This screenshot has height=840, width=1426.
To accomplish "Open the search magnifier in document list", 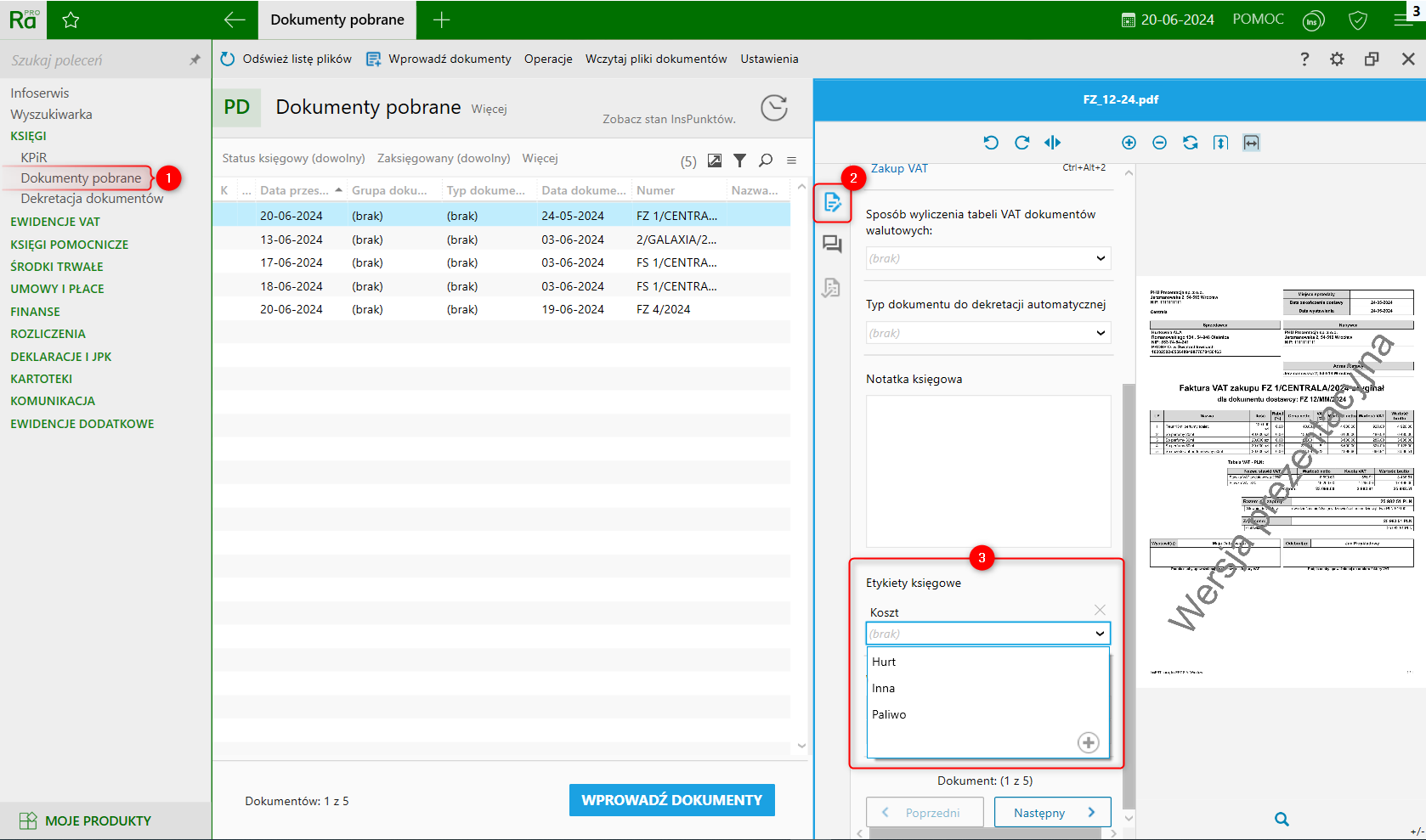I will point(766,161).
